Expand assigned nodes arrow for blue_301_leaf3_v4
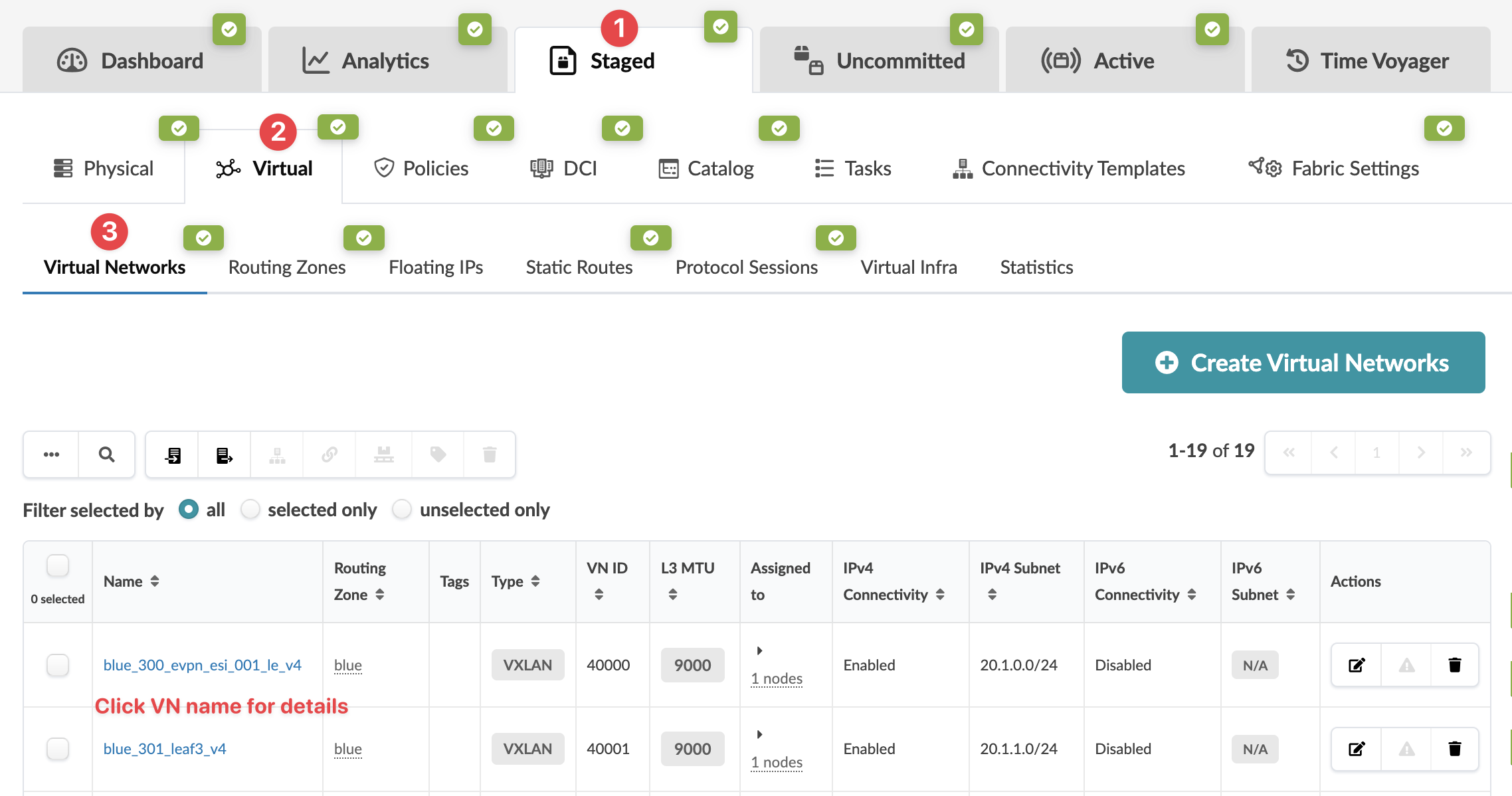1512x796 pixels. click(x=759, y=734)
